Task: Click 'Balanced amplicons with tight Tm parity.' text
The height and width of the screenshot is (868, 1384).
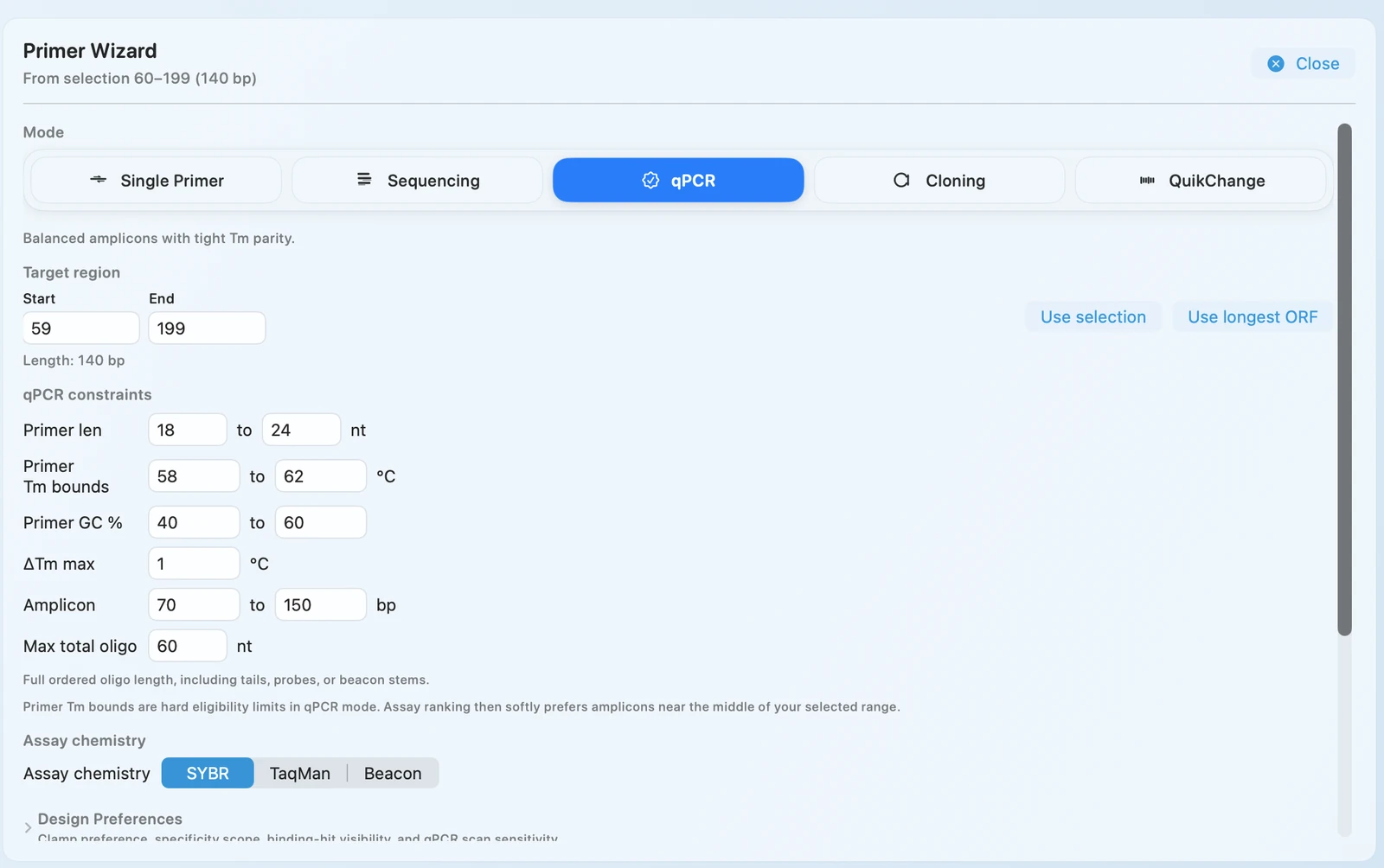Action: pyautogui.click(x=158, y=238)
